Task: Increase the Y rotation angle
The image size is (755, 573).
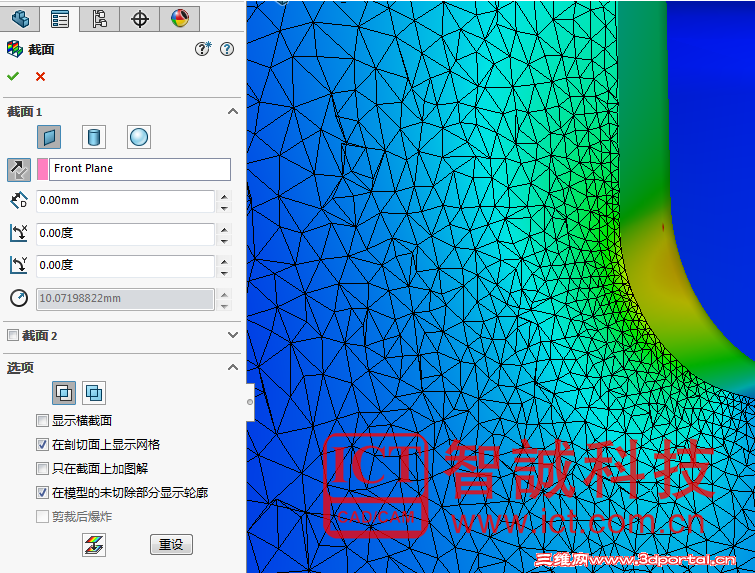Action: point(224,261)
